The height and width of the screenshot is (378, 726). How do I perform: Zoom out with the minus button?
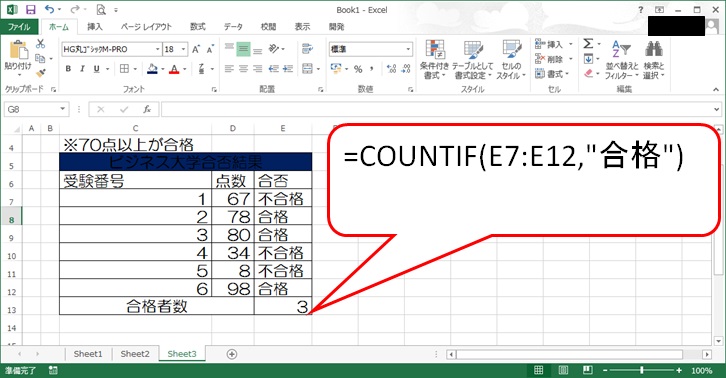click(605, 370)
